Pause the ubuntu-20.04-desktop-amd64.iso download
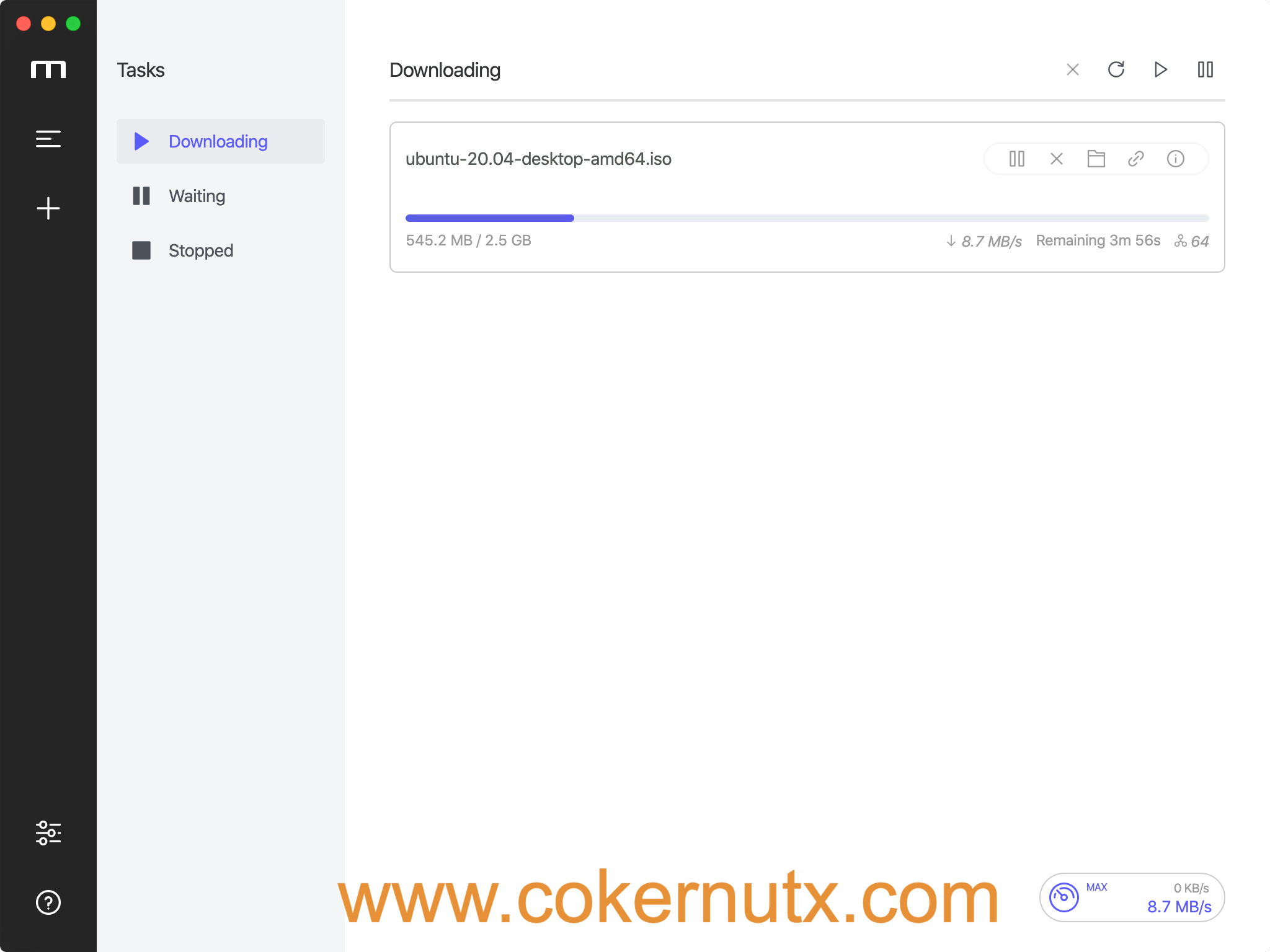Viewport: 1270px width, 952px height. pyautogui.click(x=1016, y=159)
